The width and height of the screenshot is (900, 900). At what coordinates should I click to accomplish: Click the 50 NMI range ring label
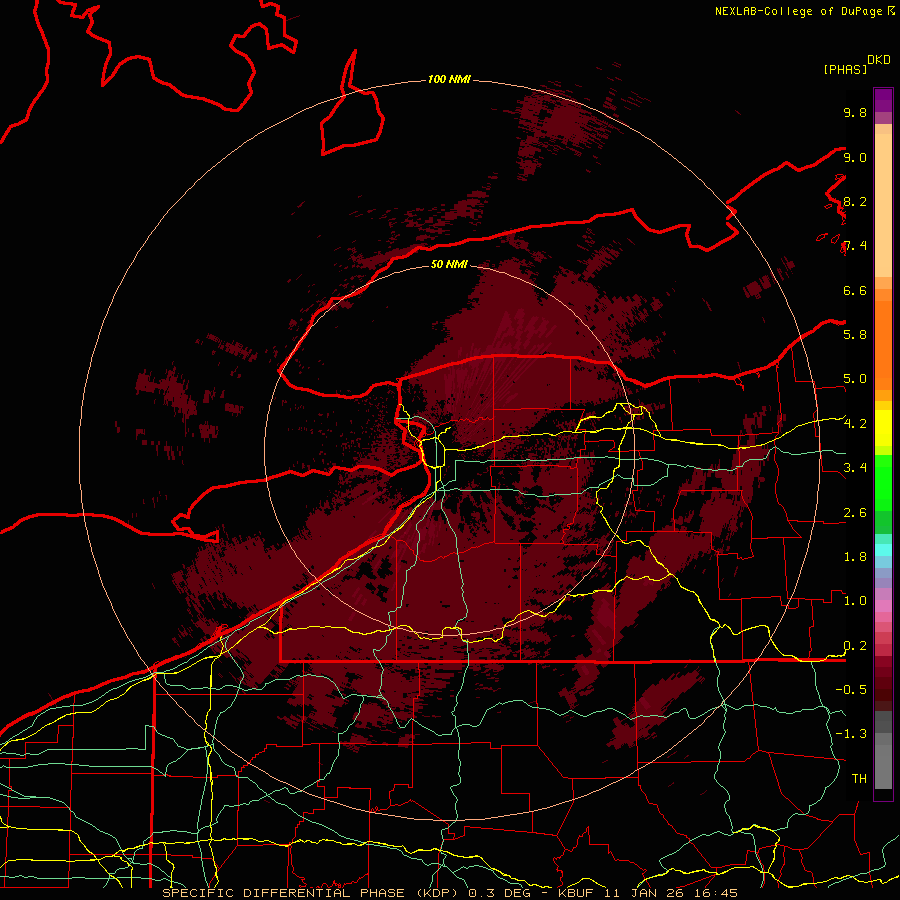449,264
